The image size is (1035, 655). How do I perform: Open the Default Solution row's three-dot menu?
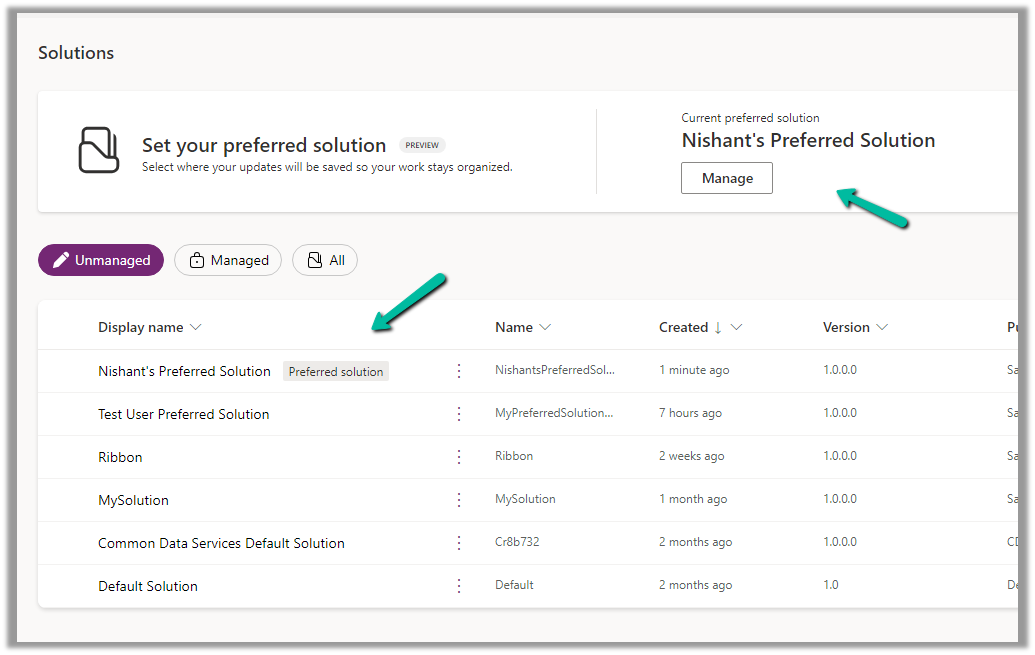tap(459, 586)
